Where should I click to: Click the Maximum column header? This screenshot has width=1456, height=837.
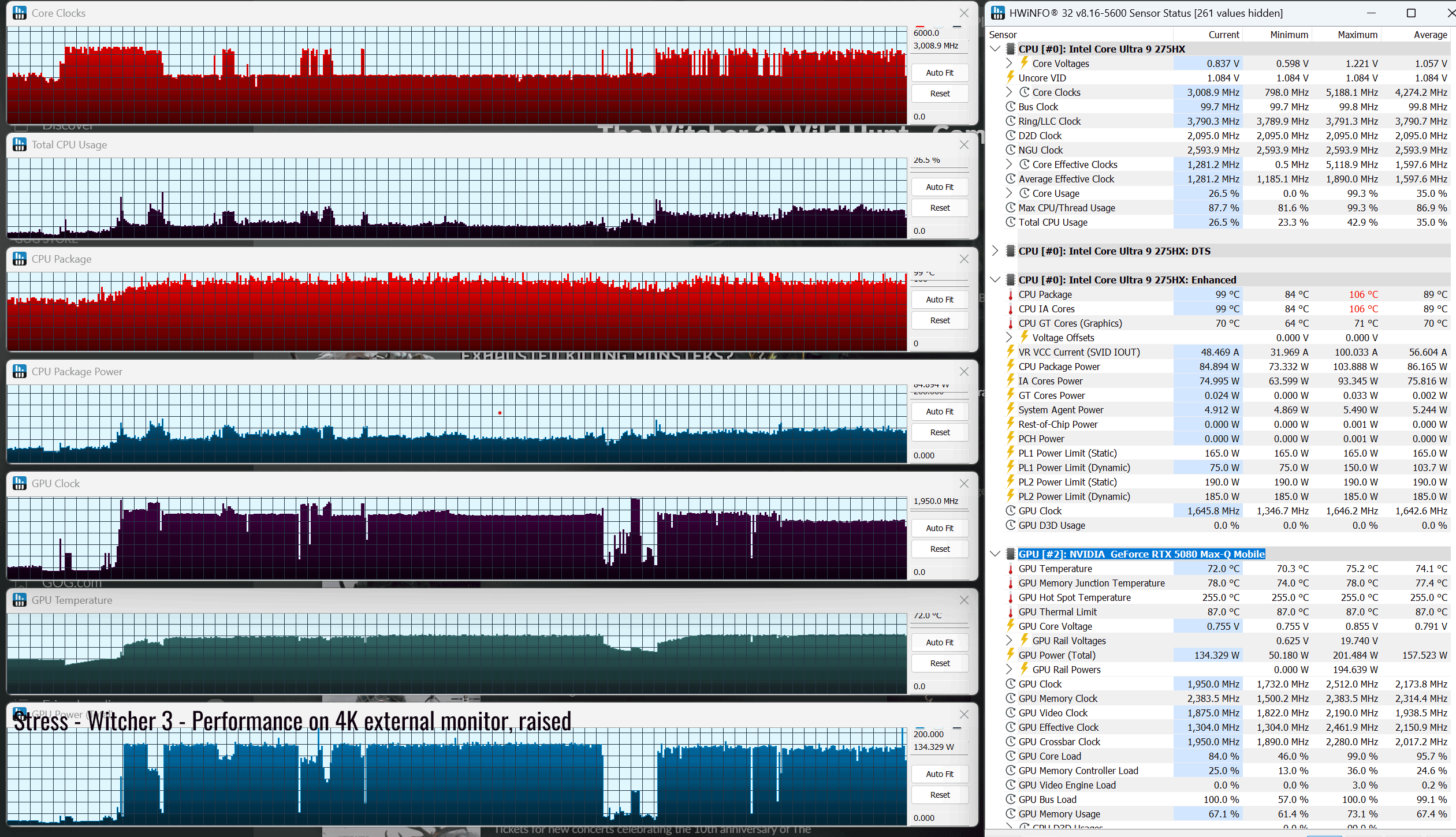(1346, 35)
